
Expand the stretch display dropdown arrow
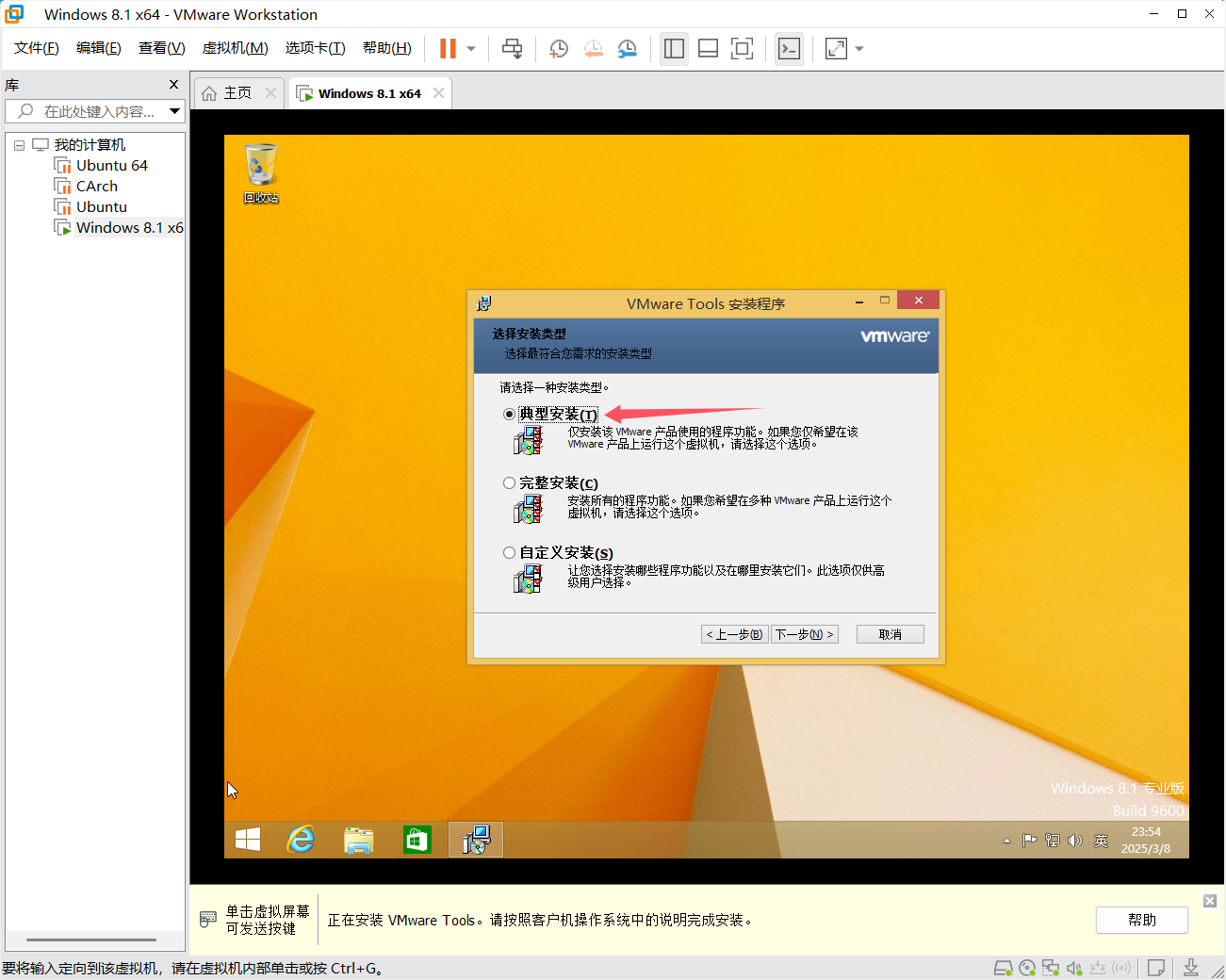pyautogui.click(x=859, y=49)
